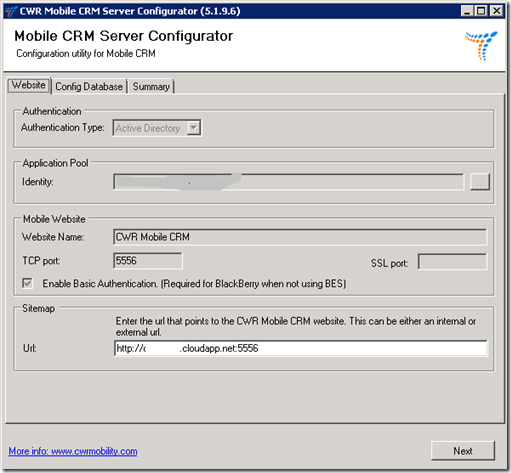Click the Identity browse button
Viewport: 511px width, 473px height.
(480, 182)
